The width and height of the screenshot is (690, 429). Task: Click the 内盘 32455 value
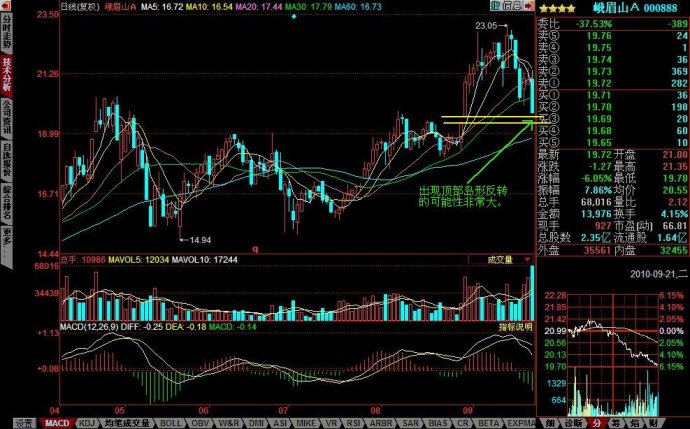[x=673, y=250]
